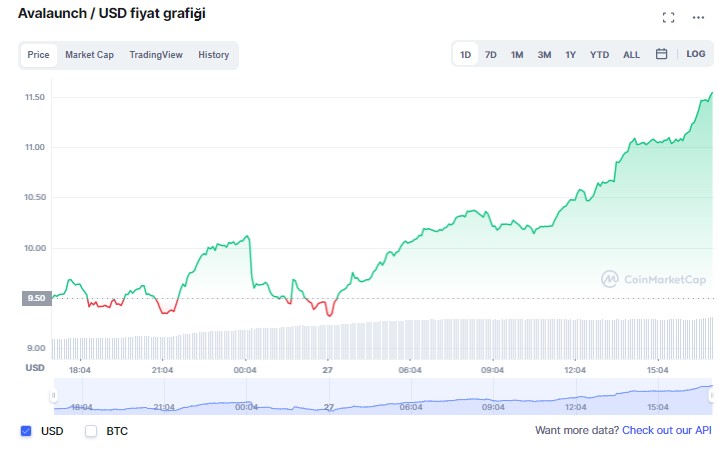Screen dimensions: 719x462
Task: Click the Want more data? text
Action: (x=577, y=430)
